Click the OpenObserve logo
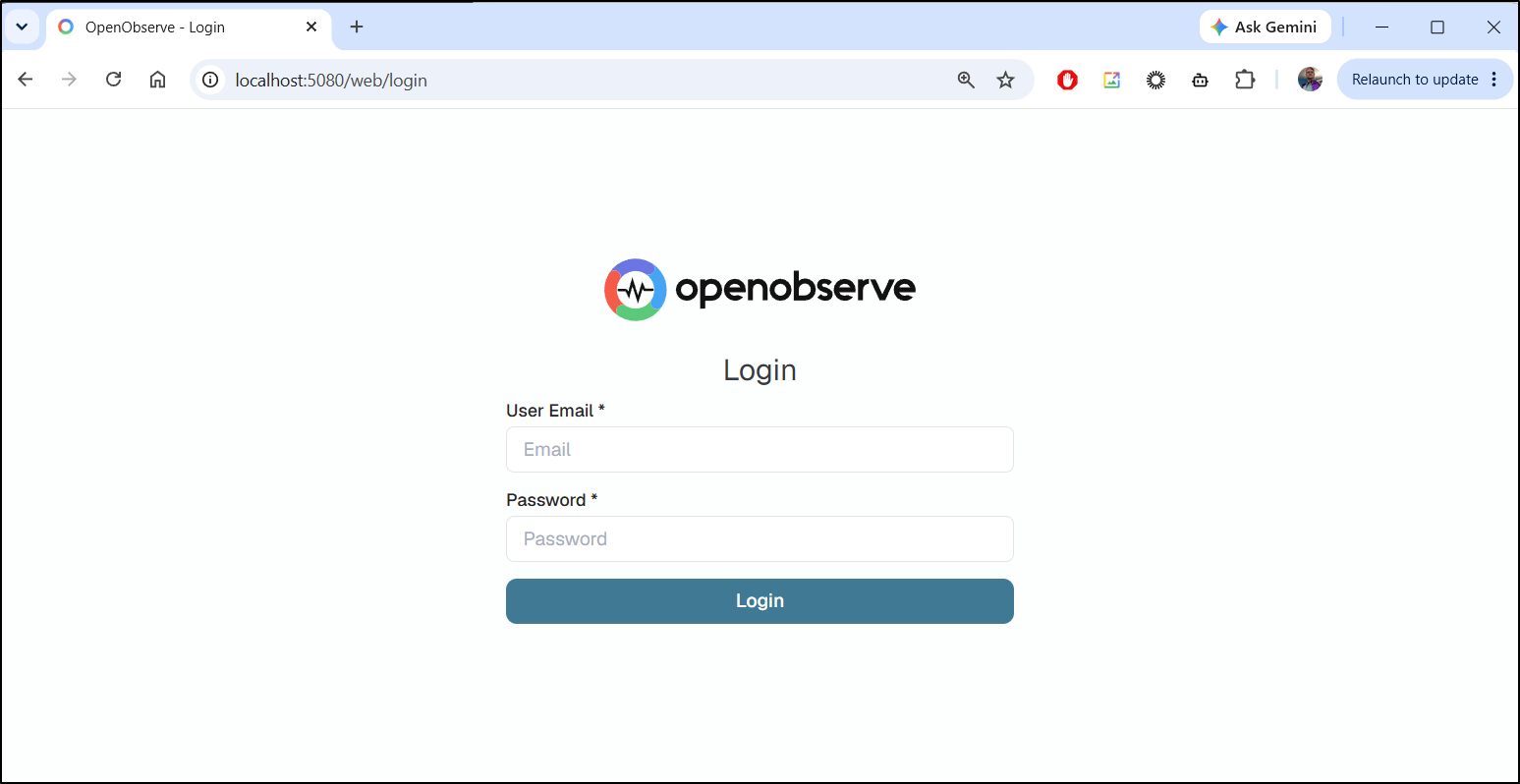This screenshot has width=1520, height=784. tap(760, 289)
